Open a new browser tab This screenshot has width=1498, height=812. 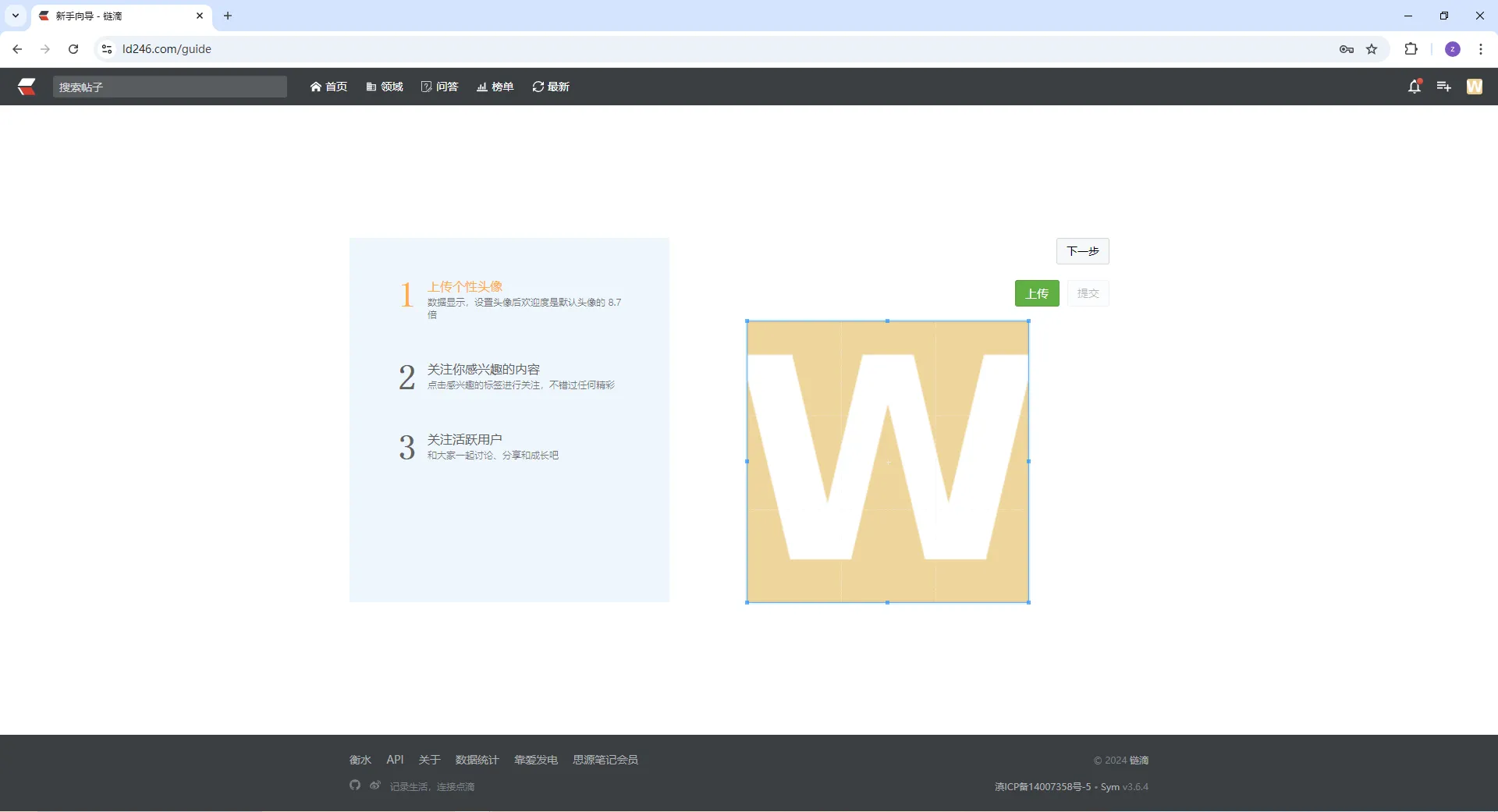(228, 16)
